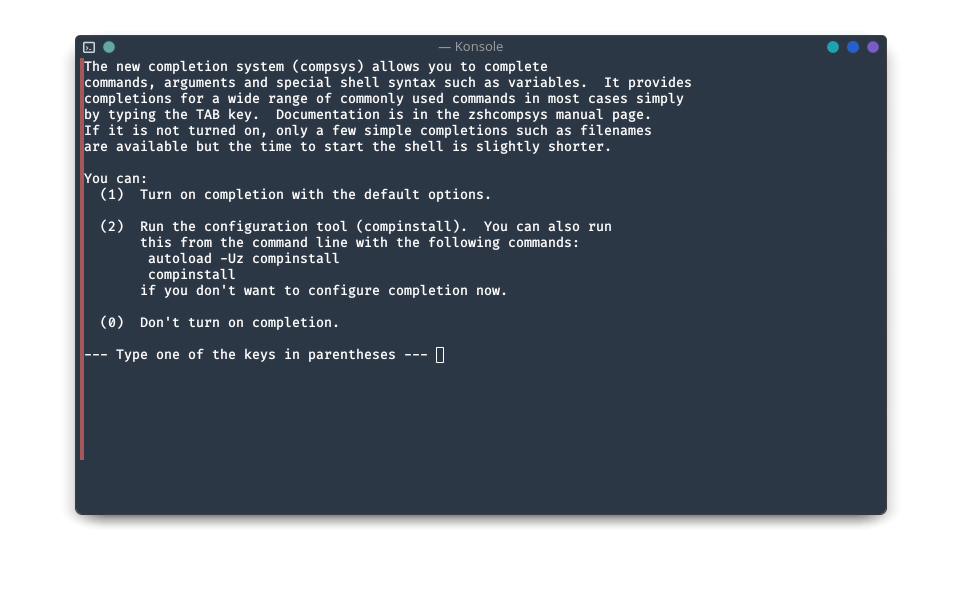Click the '(0)' option key text
This screenshot has width=962, height=600.
click(x=112, y=322)
